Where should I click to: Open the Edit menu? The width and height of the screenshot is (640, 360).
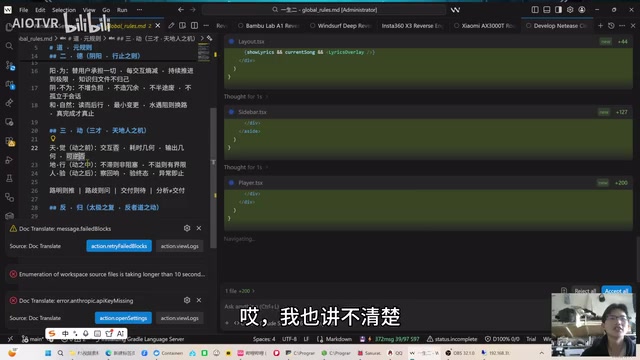click(x=40, y=10)
